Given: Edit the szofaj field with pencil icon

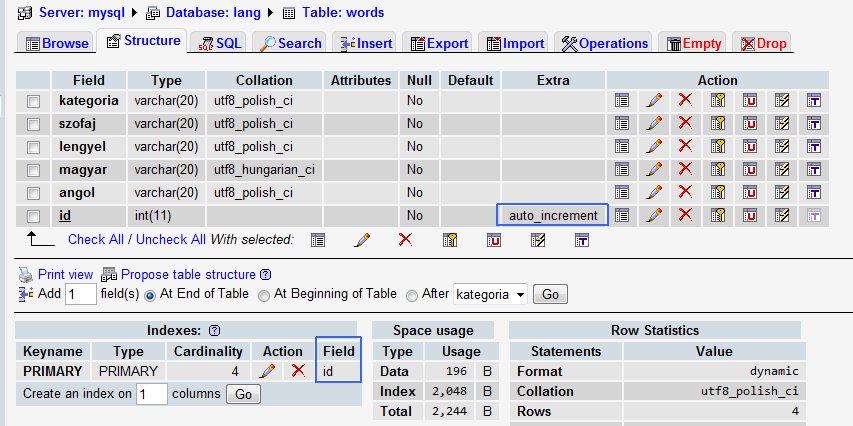Looking at the screenshot, I should click(x=653, y=124).
